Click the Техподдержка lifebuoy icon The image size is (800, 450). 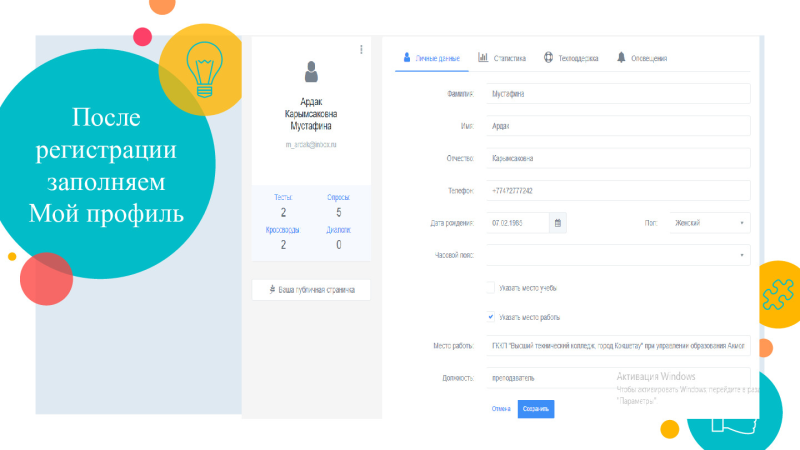(x=548, y=57)
